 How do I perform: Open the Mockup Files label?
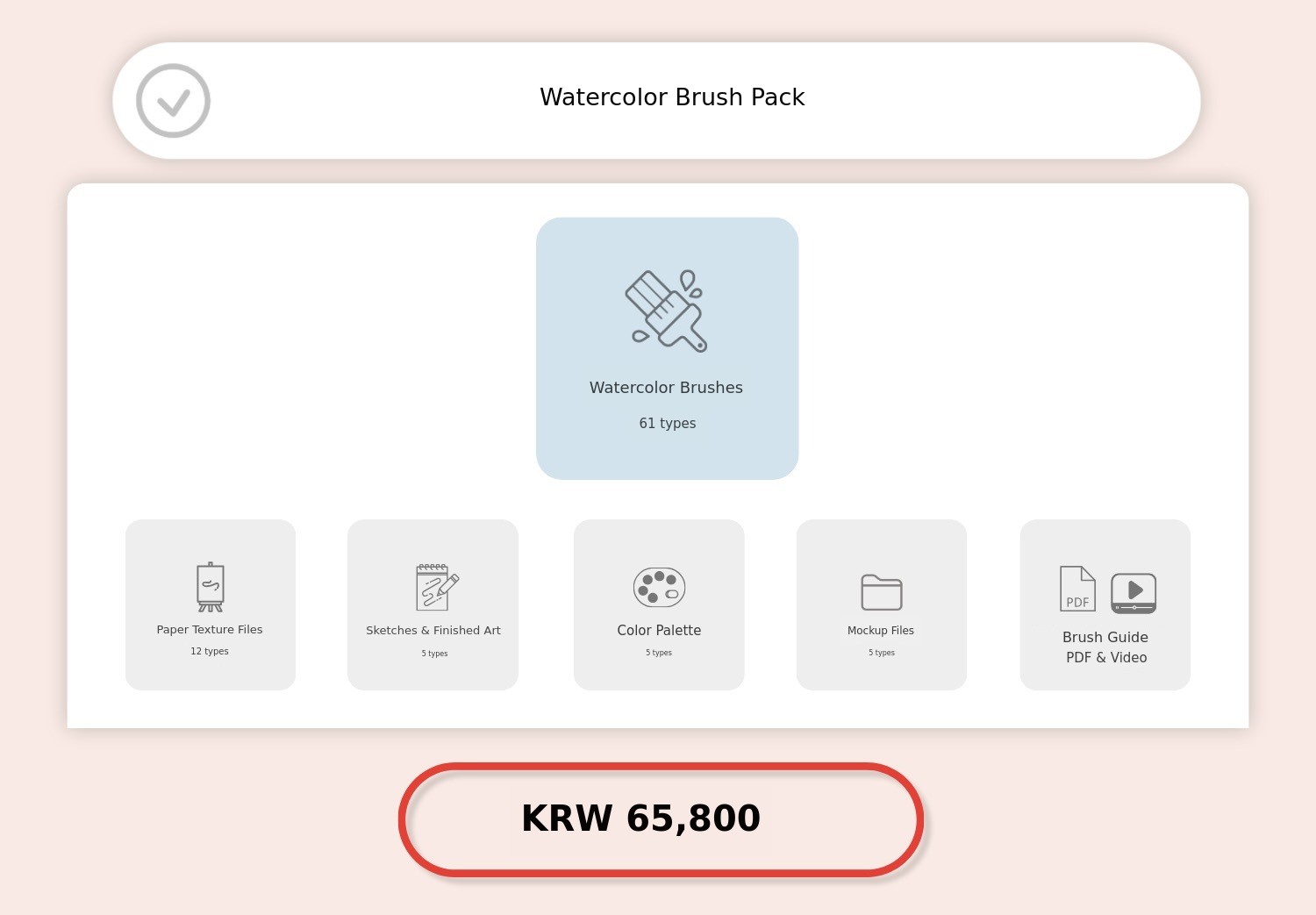(x=881, y=631)
